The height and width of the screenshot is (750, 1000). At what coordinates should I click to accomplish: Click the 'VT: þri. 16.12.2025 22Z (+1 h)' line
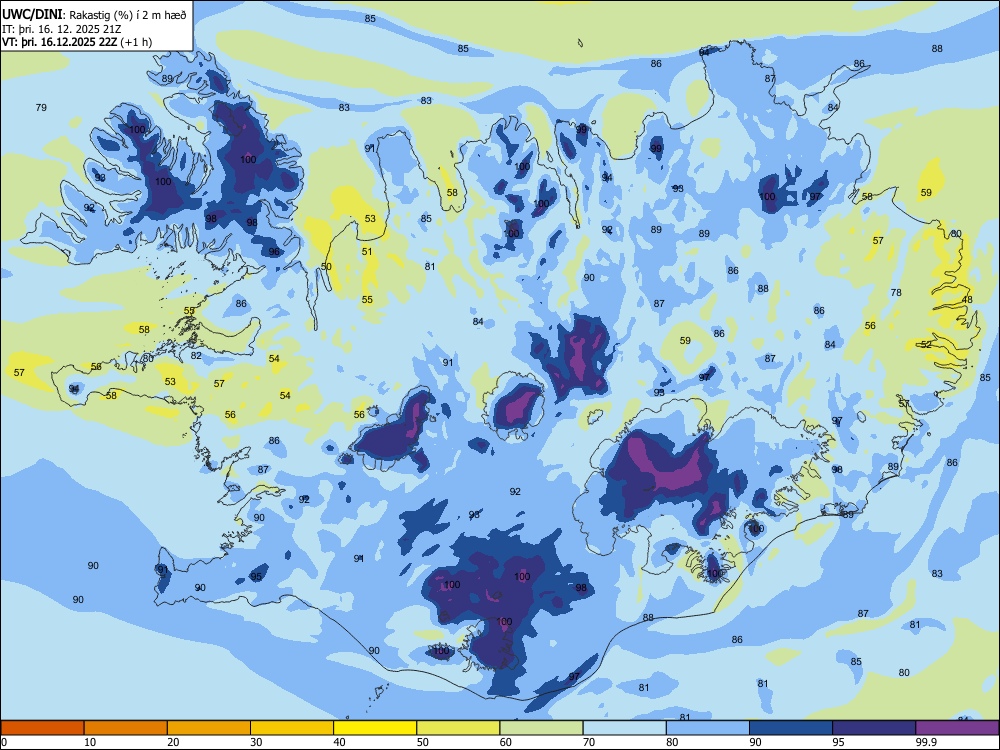(x=77, y=42)
